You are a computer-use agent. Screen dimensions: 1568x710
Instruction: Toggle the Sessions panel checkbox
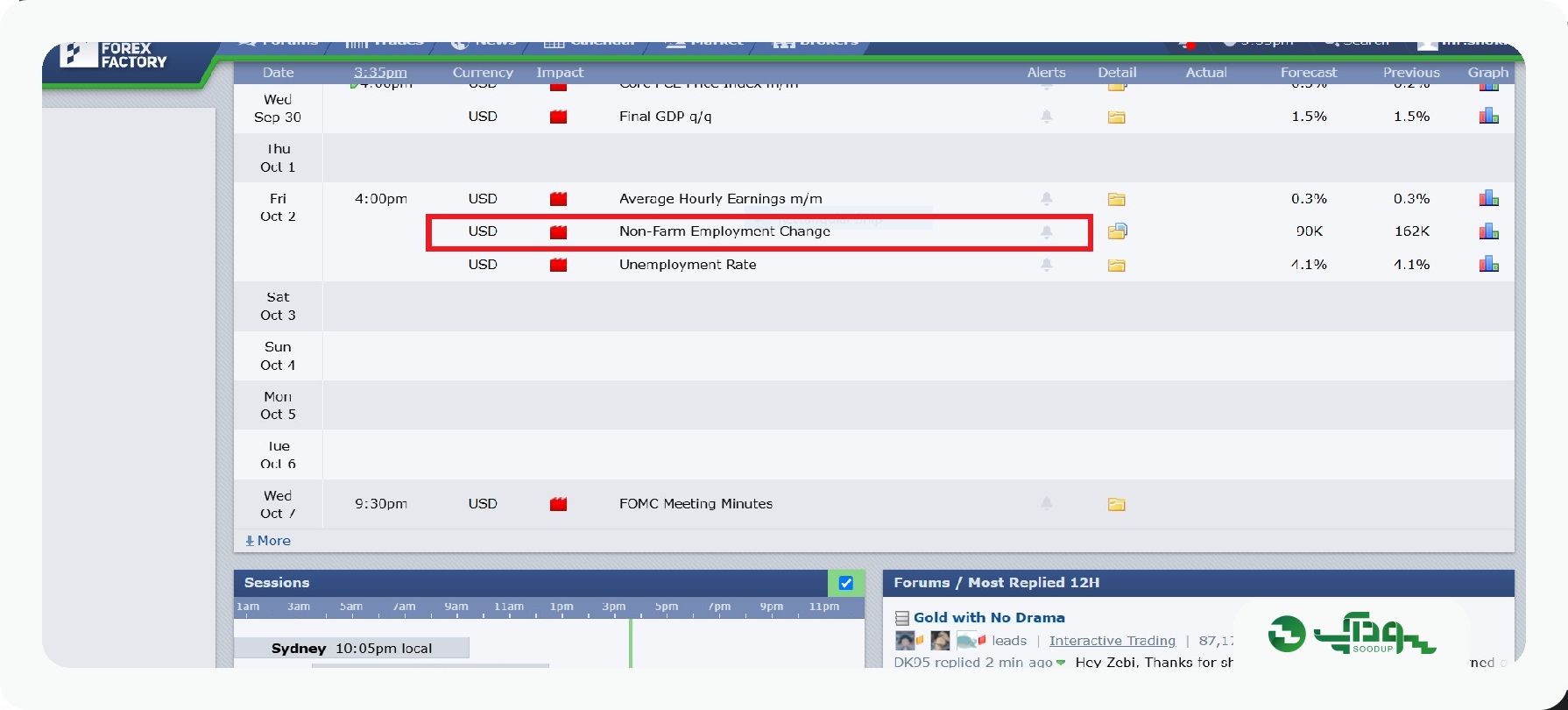click(846, 583)
